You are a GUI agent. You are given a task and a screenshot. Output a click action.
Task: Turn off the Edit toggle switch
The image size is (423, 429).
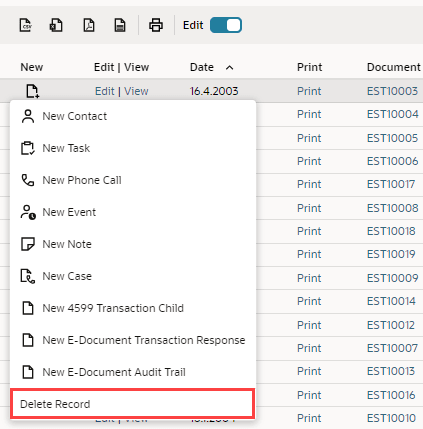(x=226, y=25)
